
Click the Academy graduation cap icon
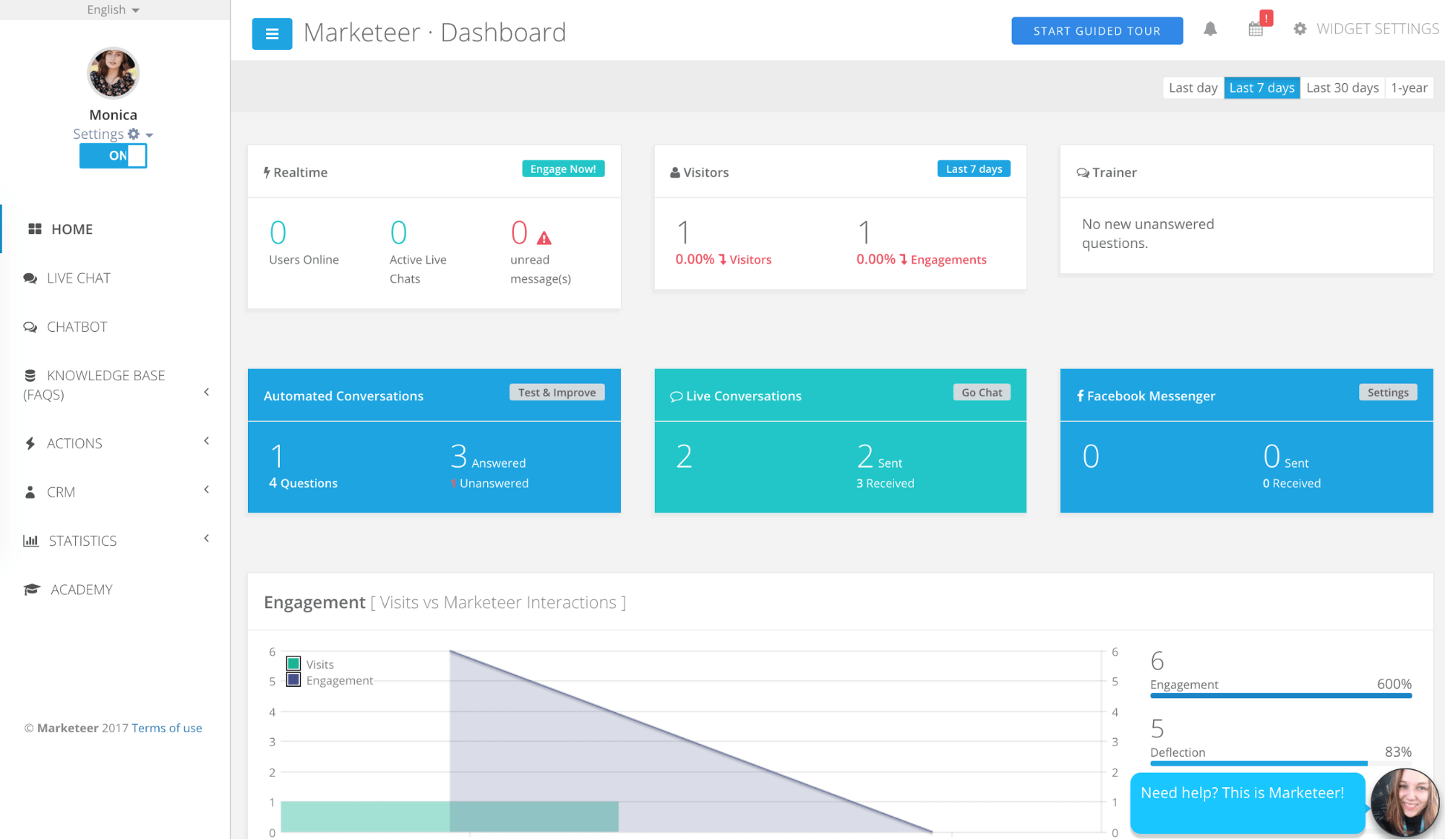[32, 590]
